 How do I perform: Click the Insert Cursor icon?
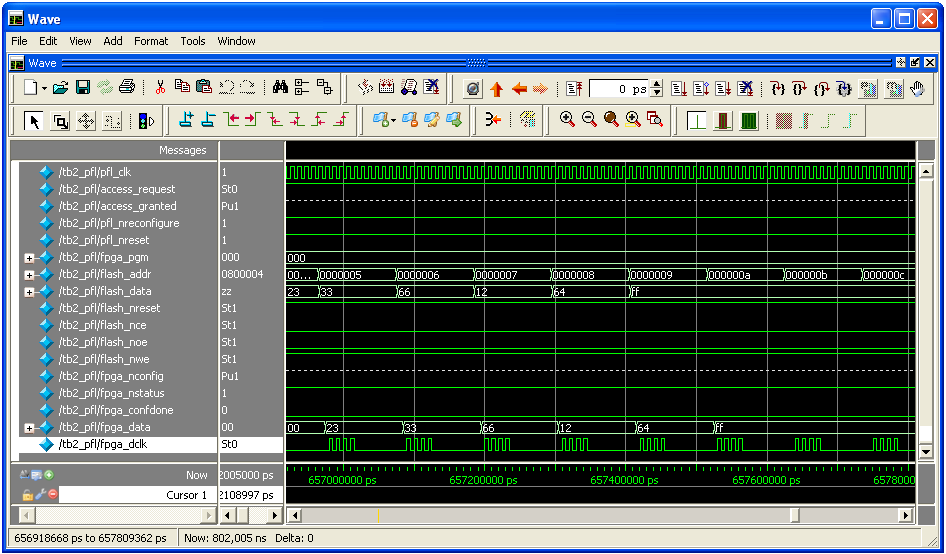(x=185, y=120)
